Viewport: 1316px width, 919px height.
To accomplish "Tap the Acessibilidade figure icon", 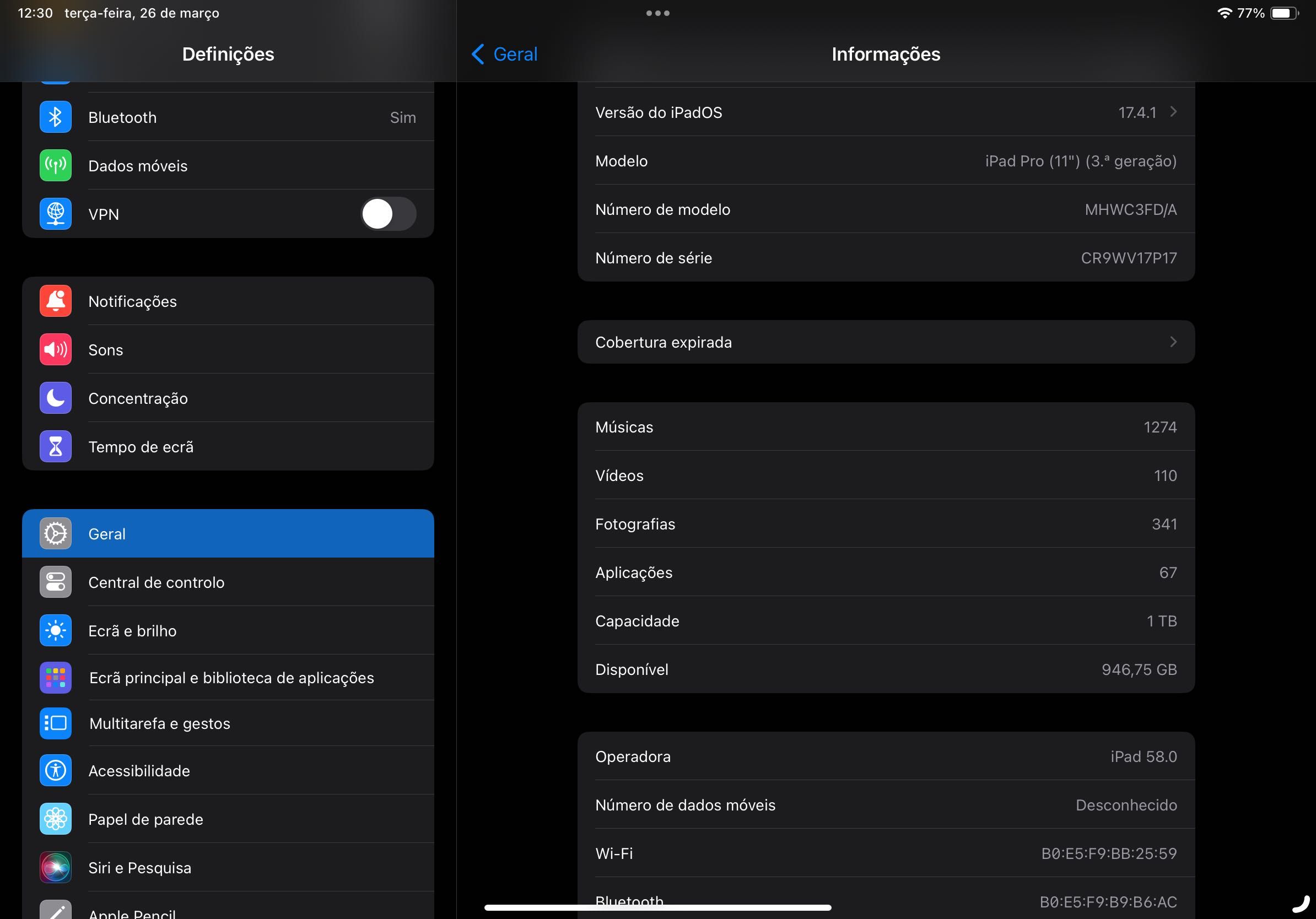I will click(56, 771).
